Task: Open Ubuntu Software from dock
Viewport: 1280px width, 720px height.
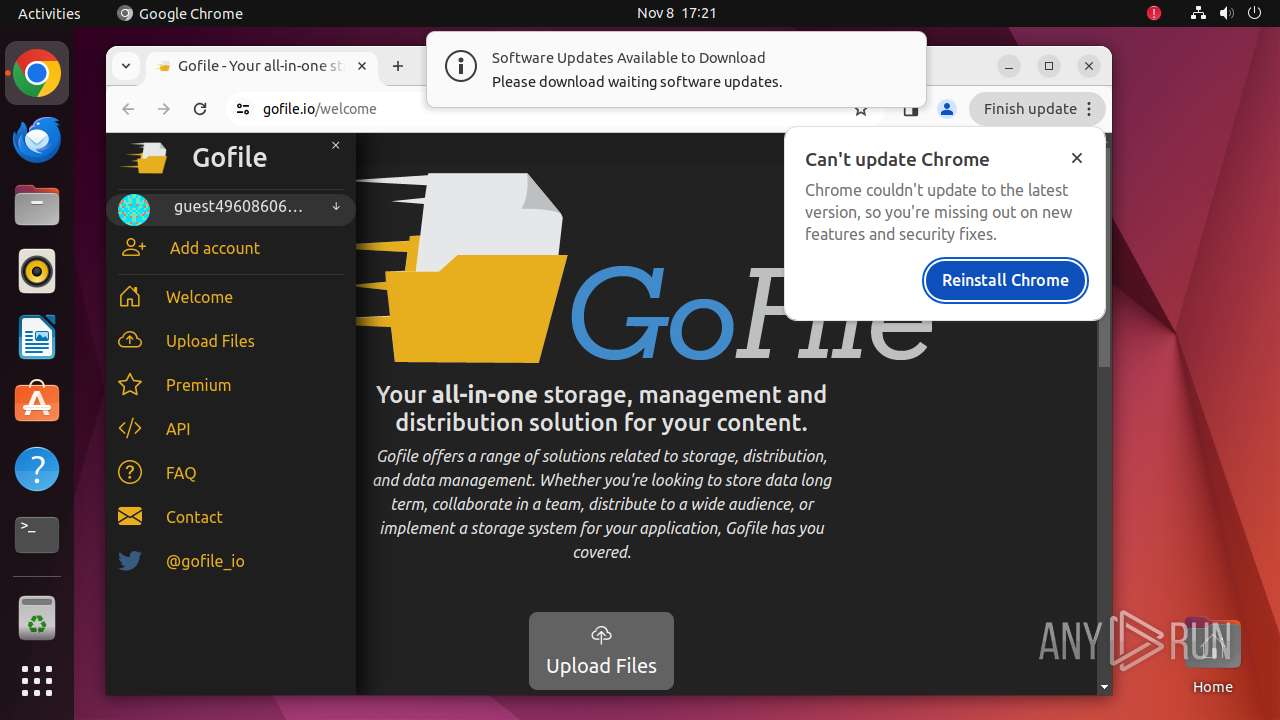Action: 37,403
